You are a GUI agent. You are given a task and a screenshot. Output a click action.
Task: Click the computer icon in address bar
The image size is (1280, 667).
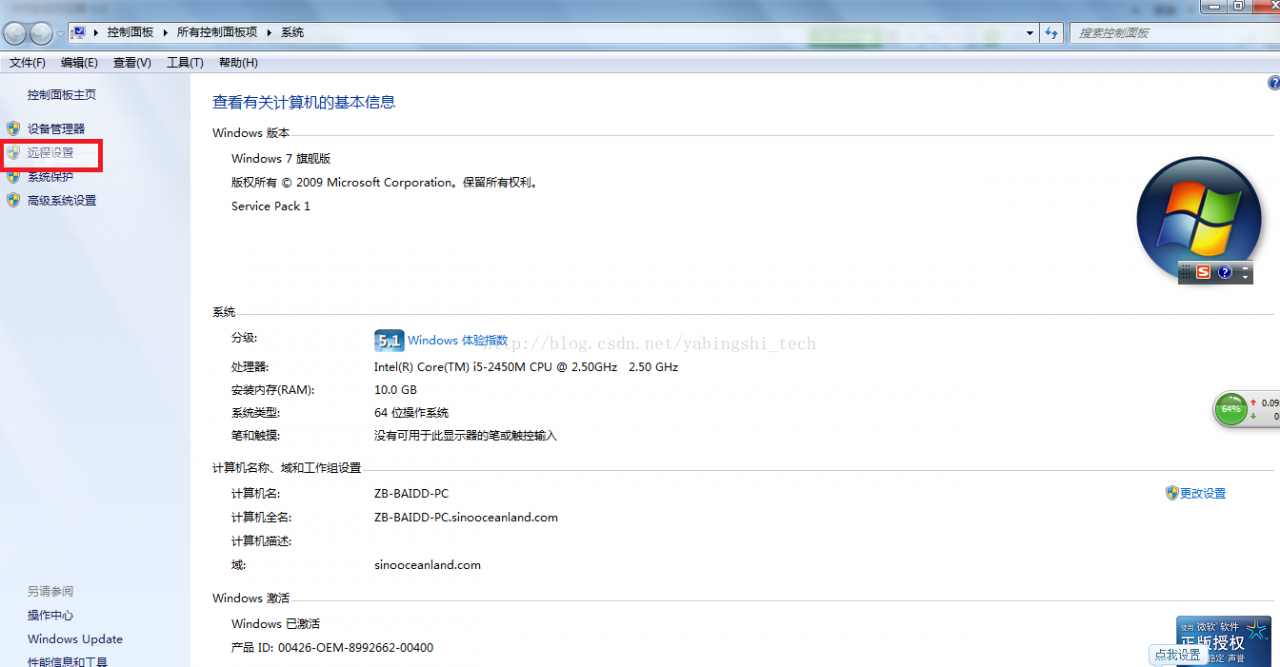click(77, 33)
